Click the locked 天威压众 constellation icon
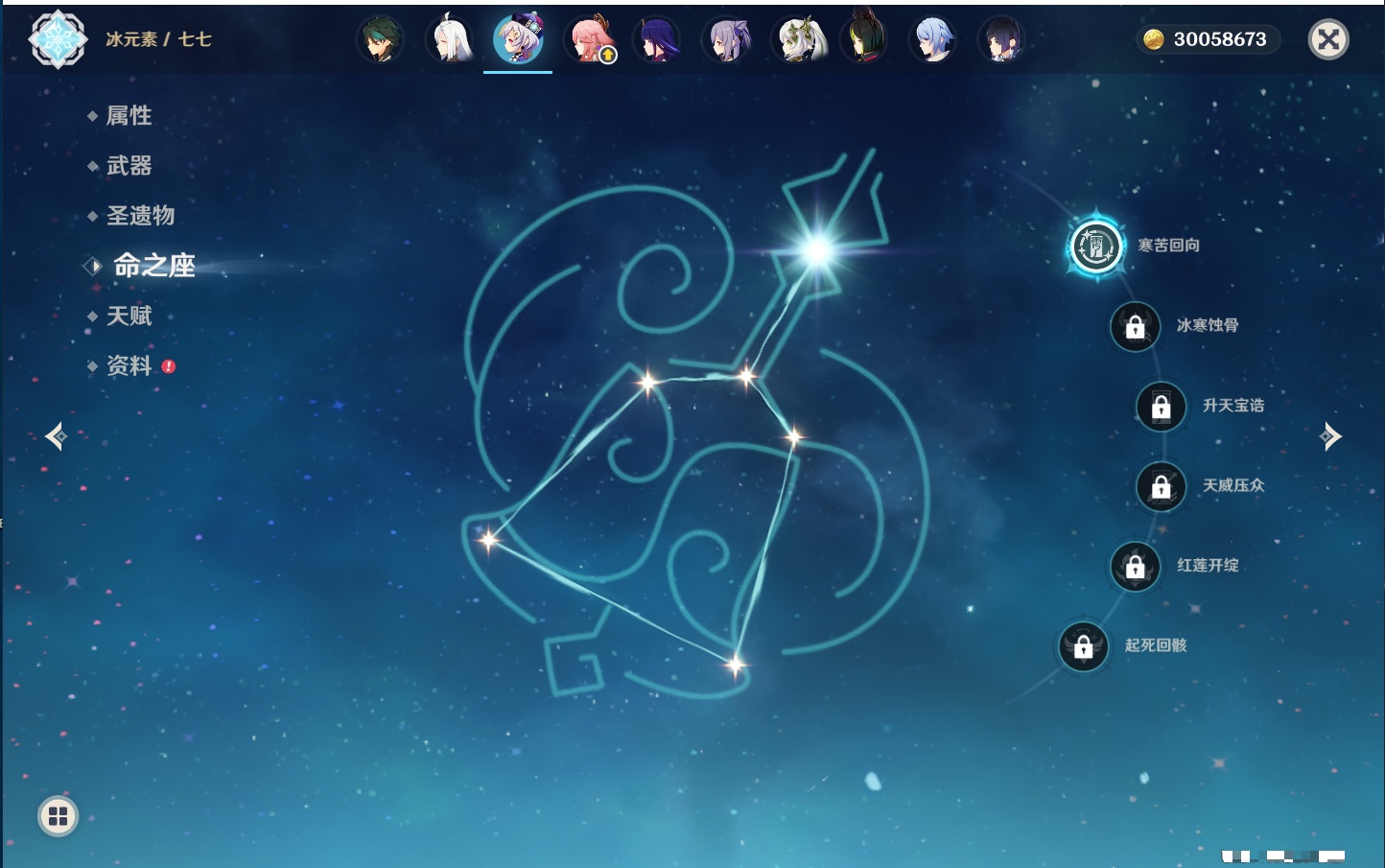This screenshot has width=1385, height=868. (1162, 486)
